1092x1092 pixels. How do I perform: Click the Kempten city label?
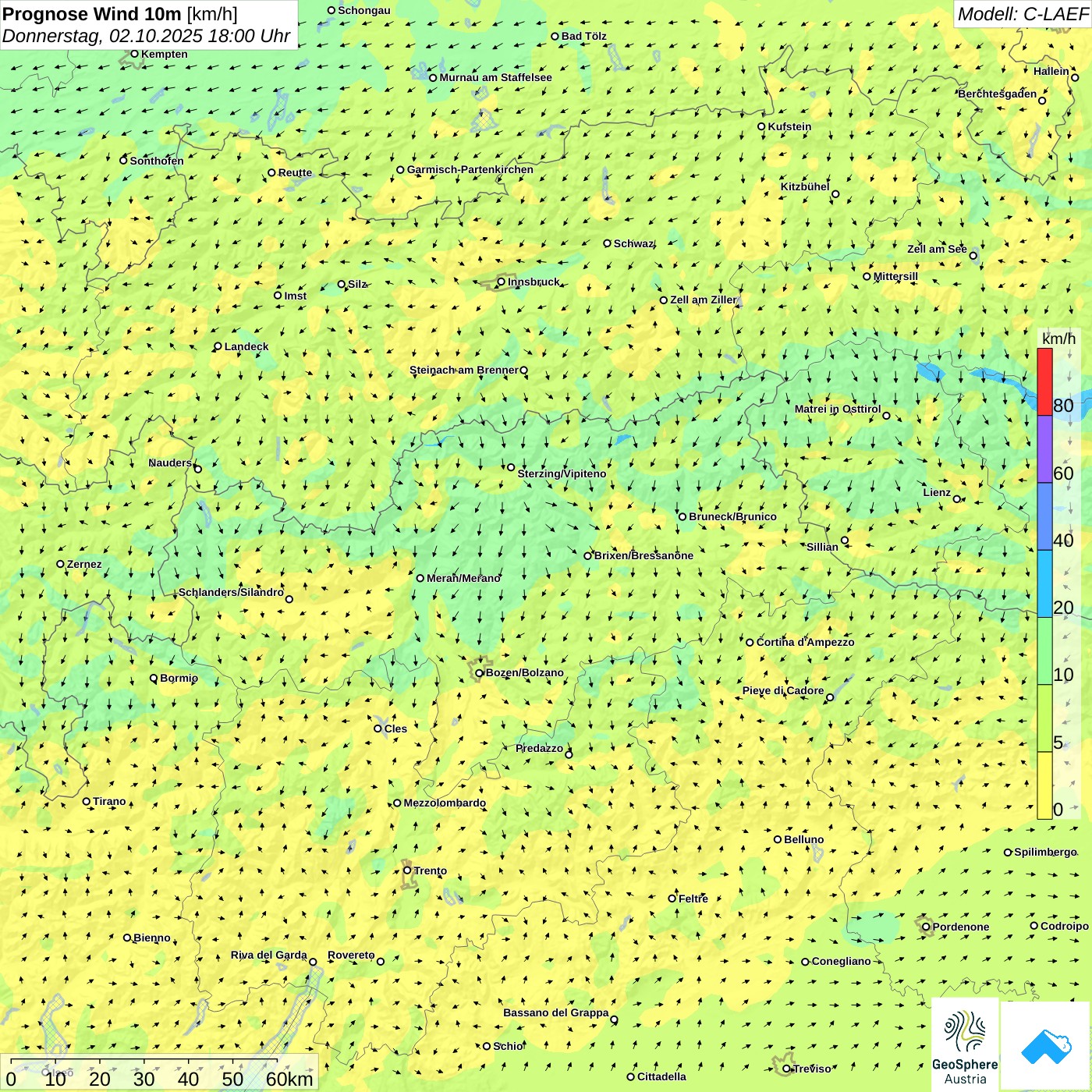(x=165, y=54)
